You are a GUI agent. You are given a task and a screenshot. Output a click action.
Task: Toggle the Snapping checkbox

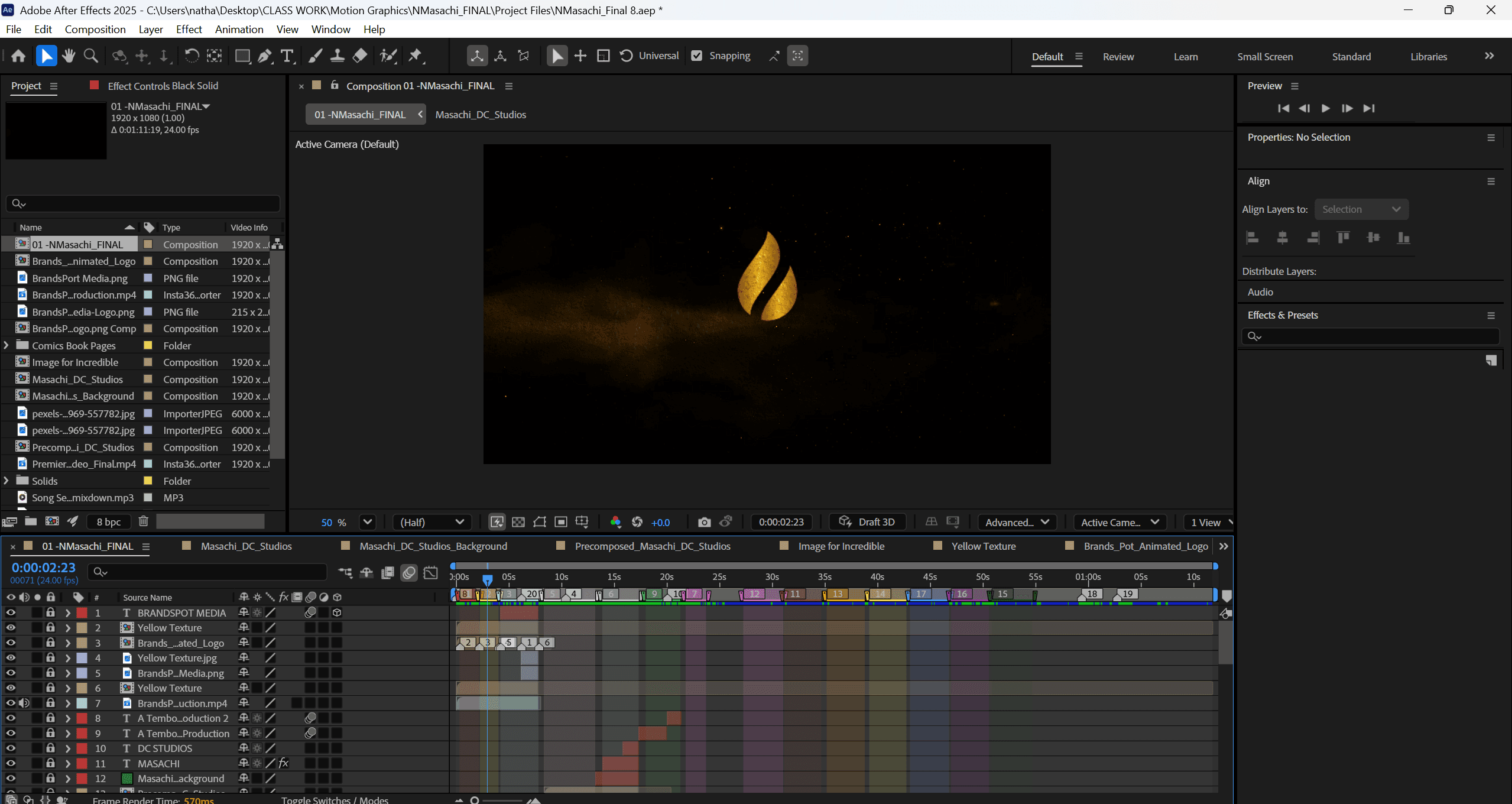tap(697, 56)
